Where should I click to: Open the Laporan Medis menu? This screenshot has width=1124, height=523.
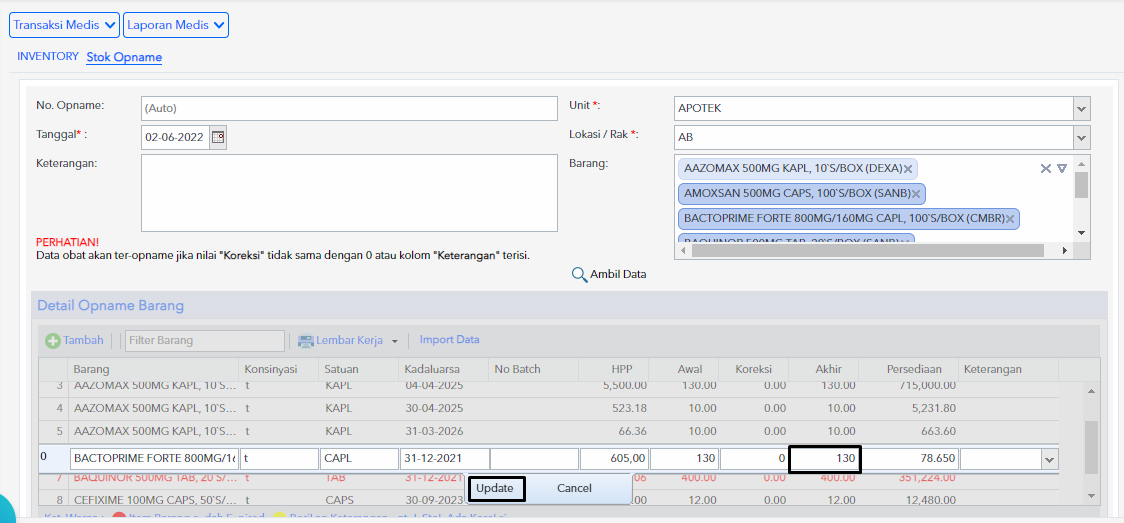(x=176, y=25)
